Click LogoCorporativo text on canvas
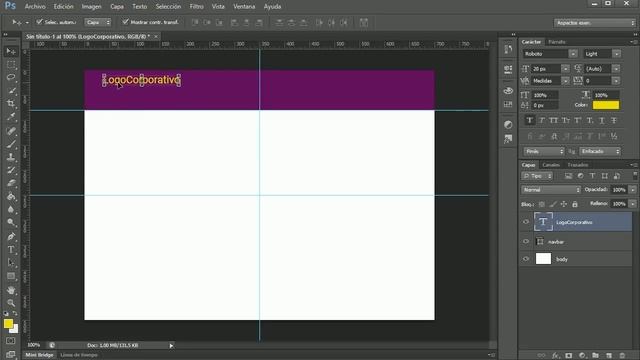Viewport: 640px width, 360px height. [x=142, y=80]
